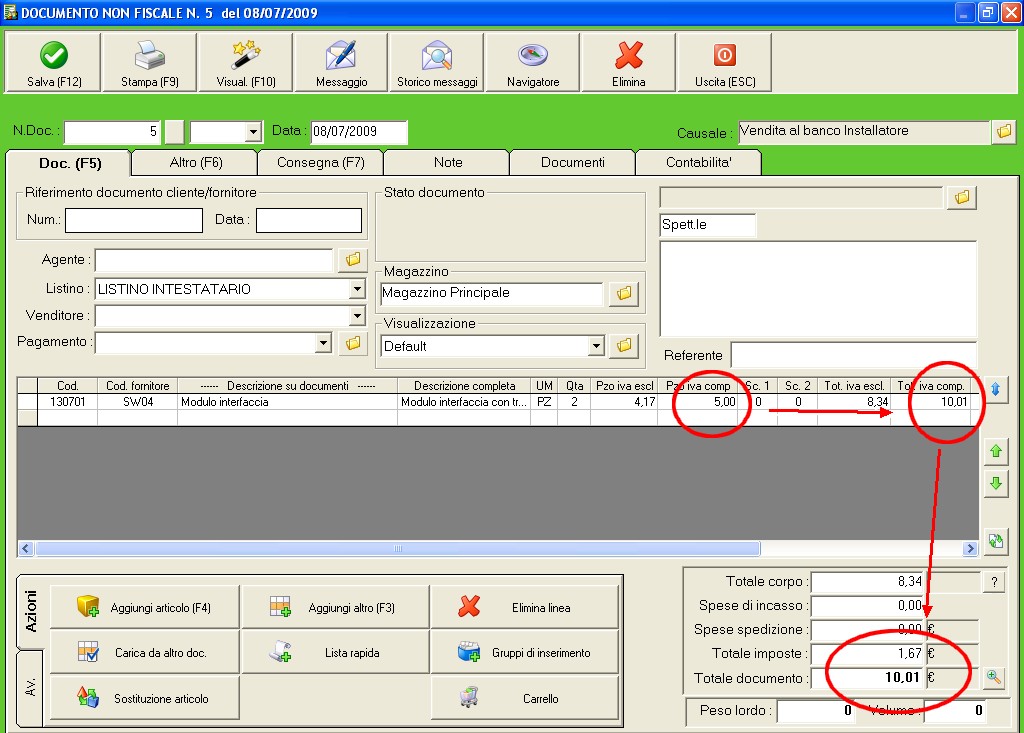
Task: Browse warehouses via Magazzino folder icon
Action: coord(624,293)
